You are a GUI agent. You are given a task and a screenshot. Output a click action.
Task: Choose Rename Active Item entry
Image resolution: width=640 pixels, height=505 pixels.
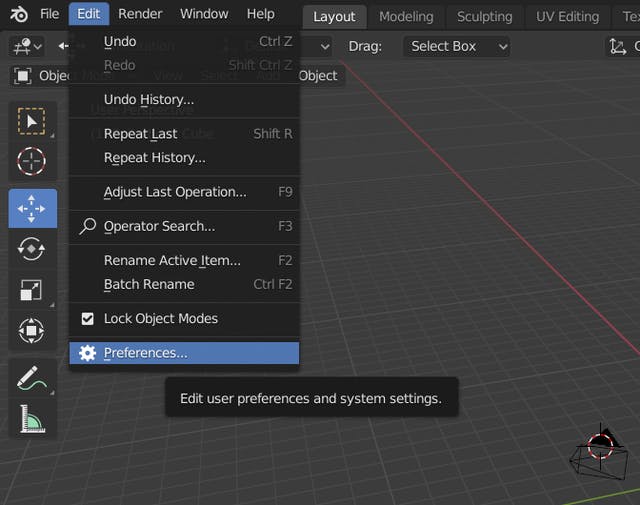click(x=184, y=260)
